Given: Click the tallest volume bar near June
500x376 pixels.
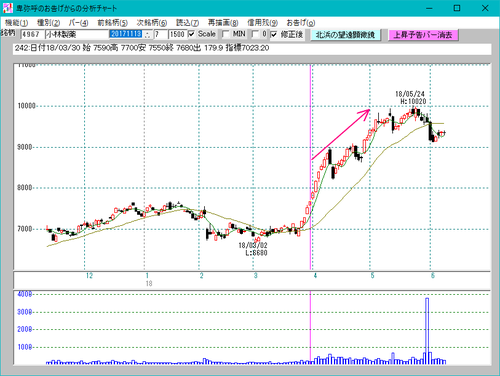Looking at the screenshot, I should click(x=427, y=331).
